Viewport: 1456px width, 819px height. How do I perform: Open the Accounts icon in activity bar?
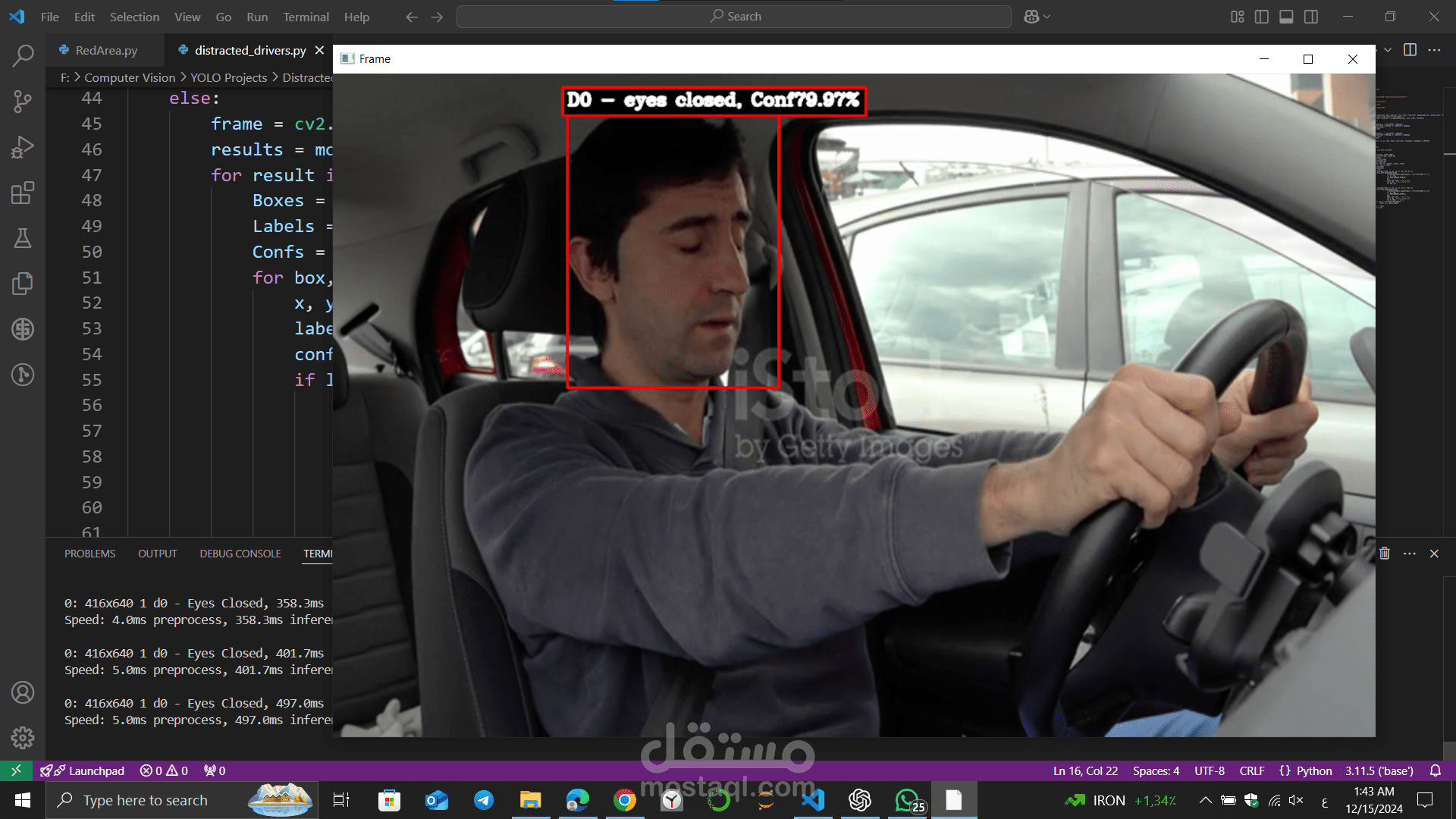[x=23, y=692]
